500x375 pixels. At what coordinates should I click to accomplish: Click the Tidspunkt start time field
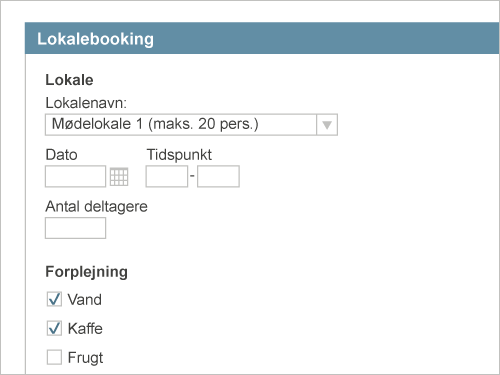tap(167, 176)
